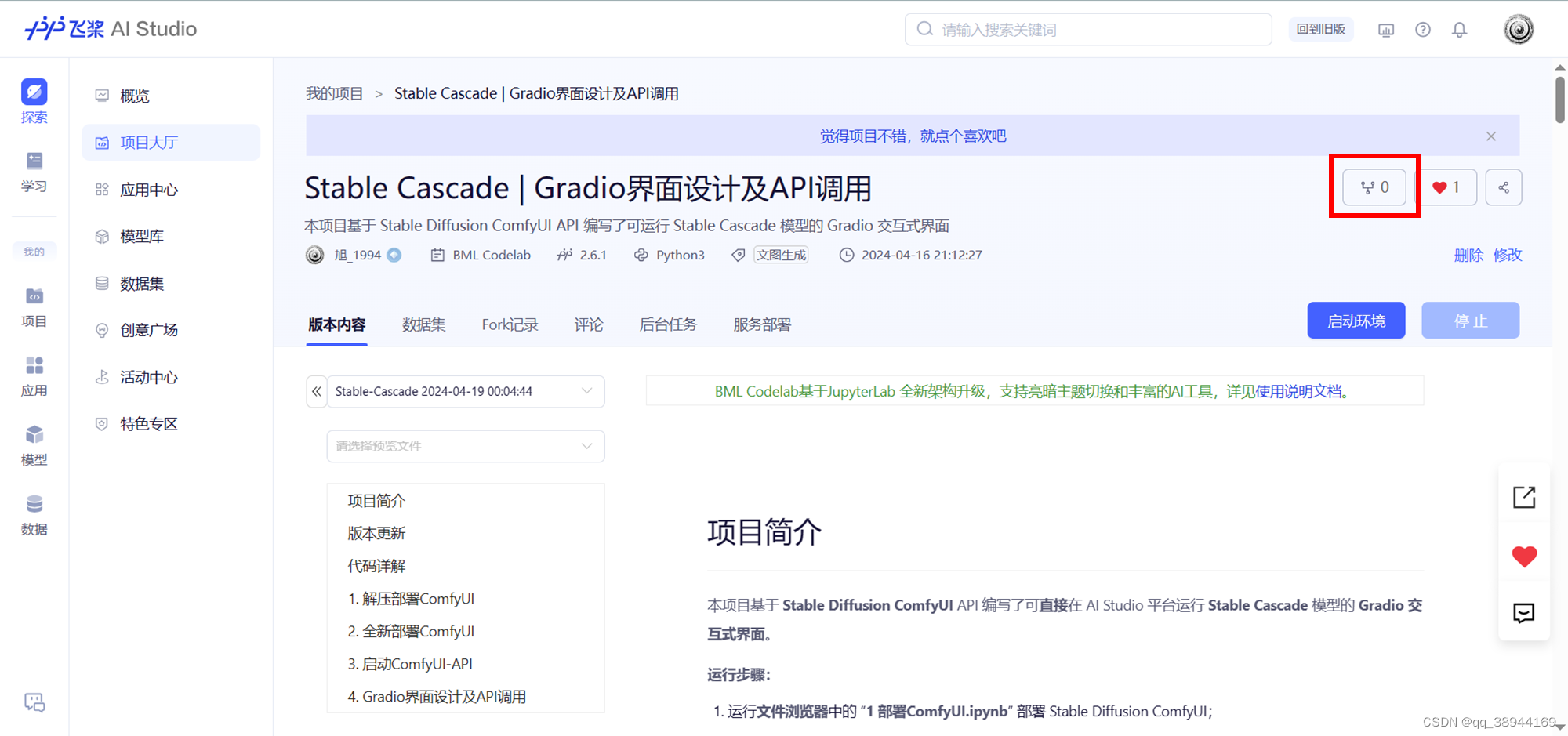This screenshot has height=736, width=1568.
Task: Click the floating red heart icon
Action: click(x=1524, y=556)
